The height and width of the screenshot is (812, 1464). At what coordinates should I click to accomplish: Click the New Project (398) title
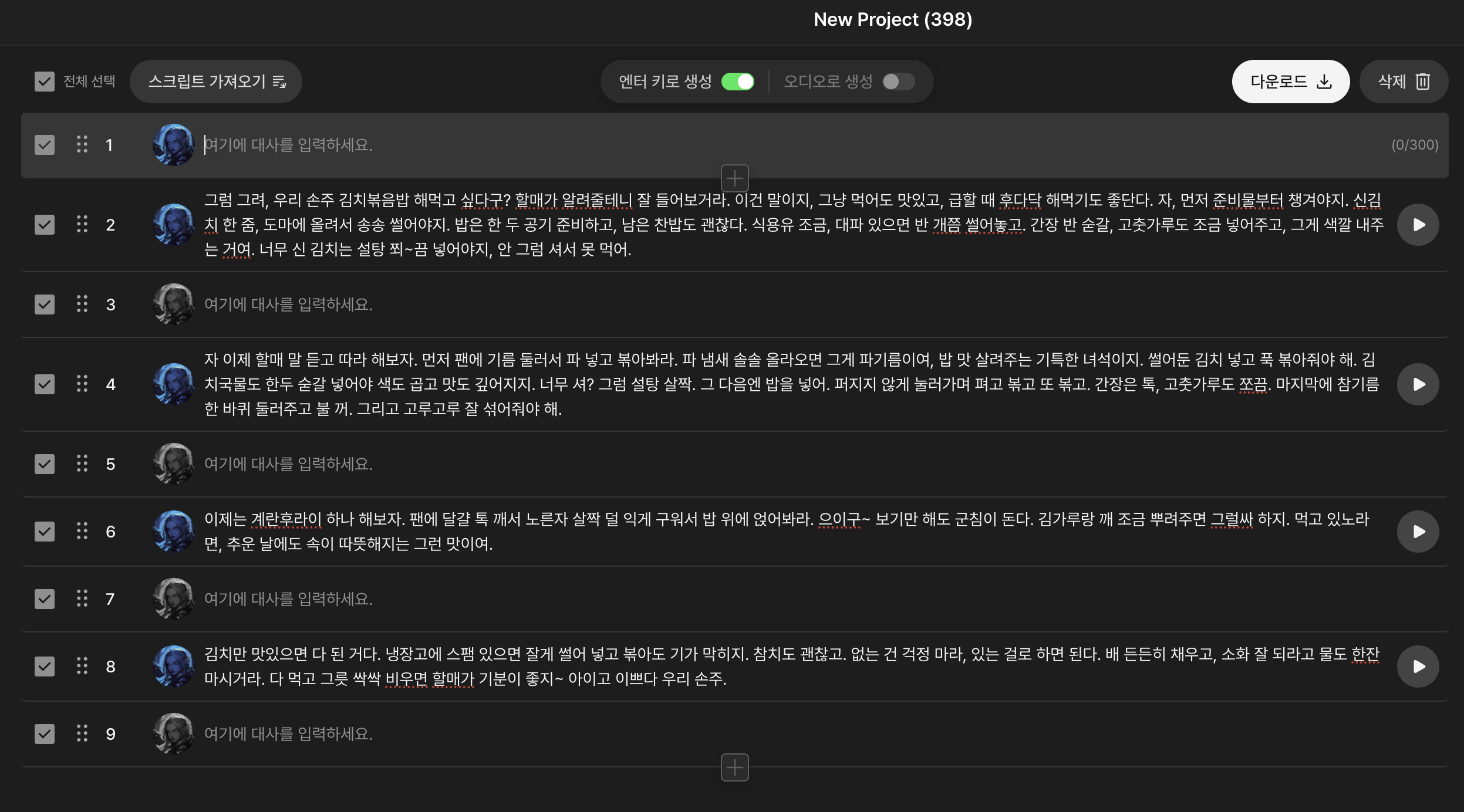tap(893, 19)
